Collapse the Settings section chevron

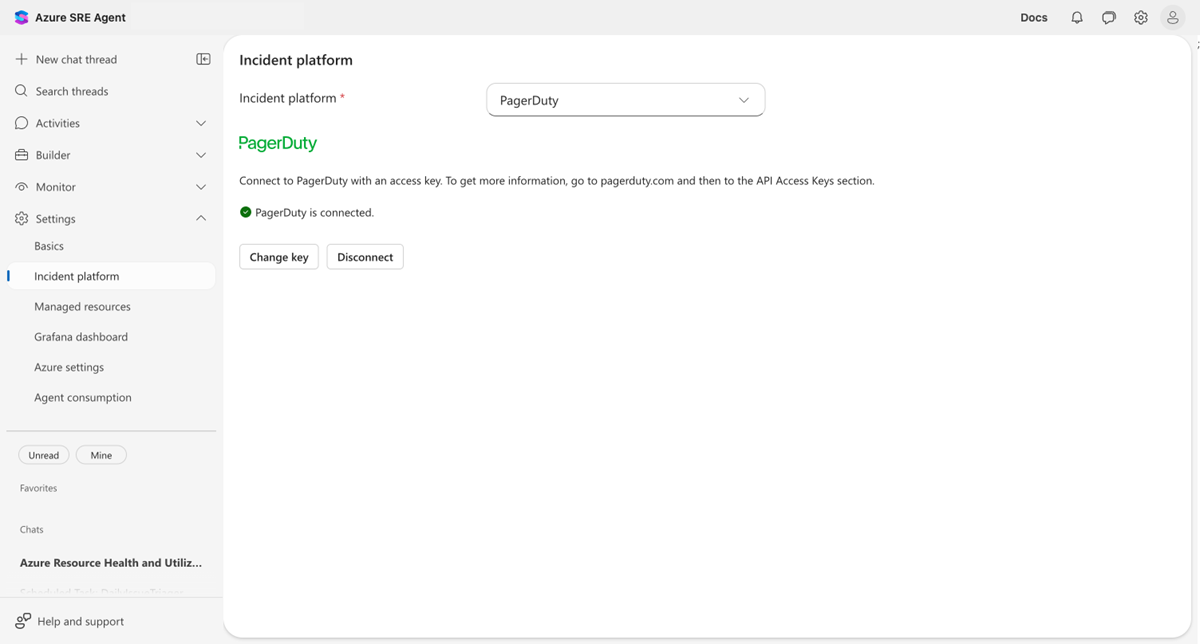pyautogui.click(x=201, y=218)
